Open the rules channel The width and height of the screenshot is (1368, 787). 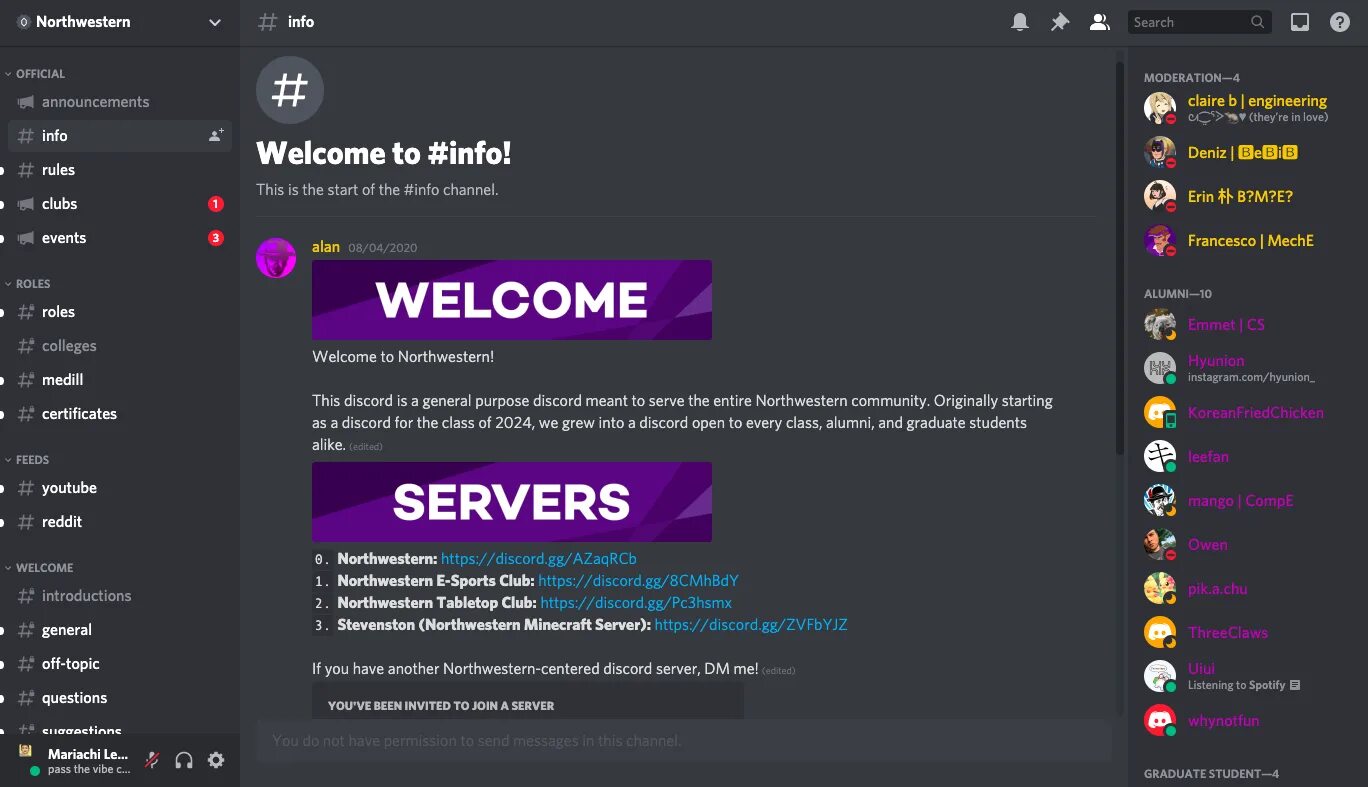[120, 170]
